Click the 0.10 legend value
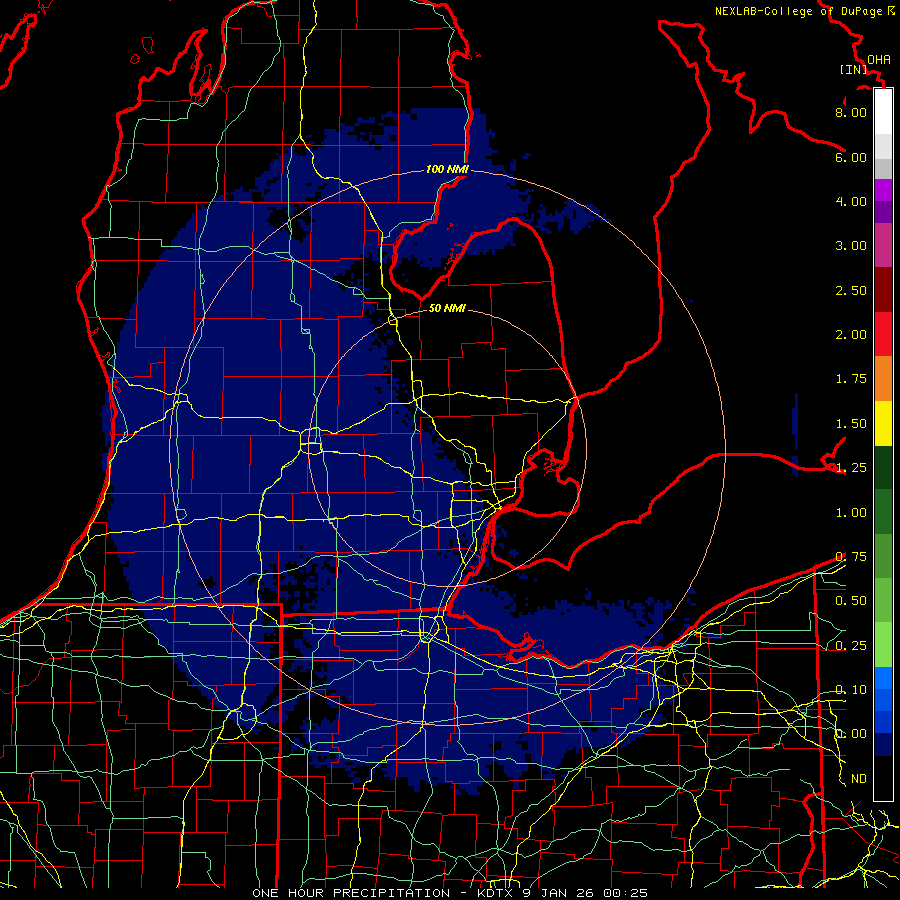 tap(851, 690)
